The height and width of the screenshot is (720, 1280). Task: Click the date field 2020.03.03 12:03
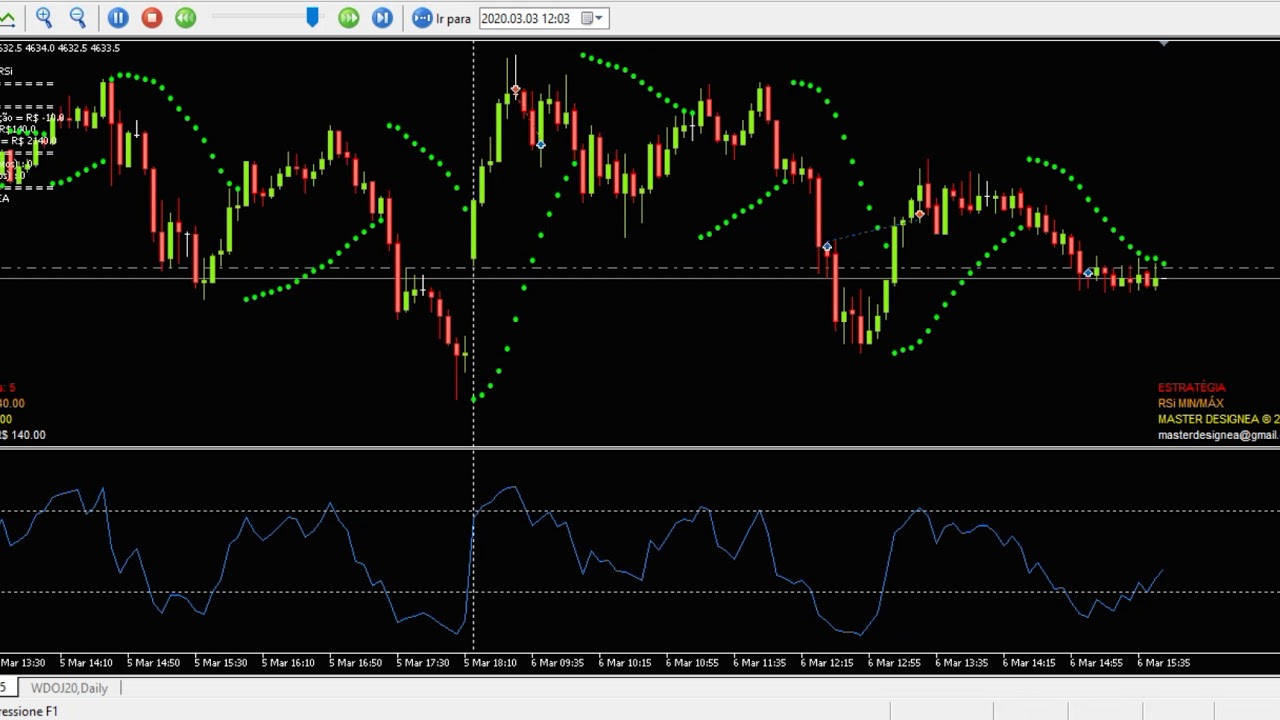pos(527,18)
